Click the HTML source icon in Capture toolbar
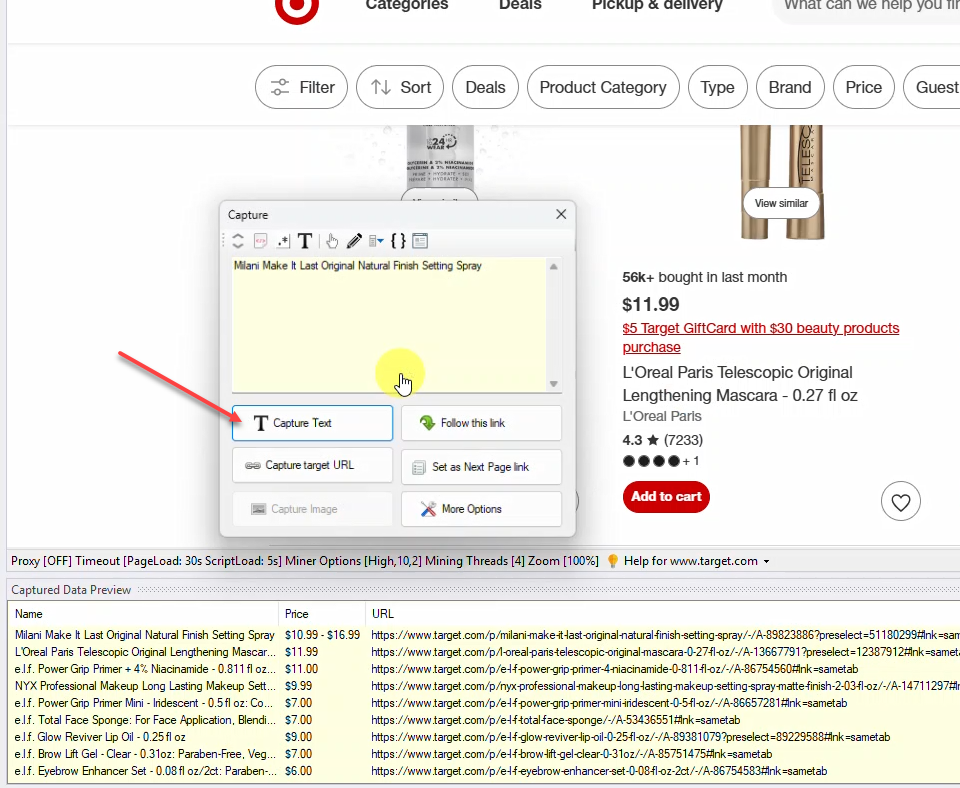Viewport: 960px width, 788px height. pos(260,241)
